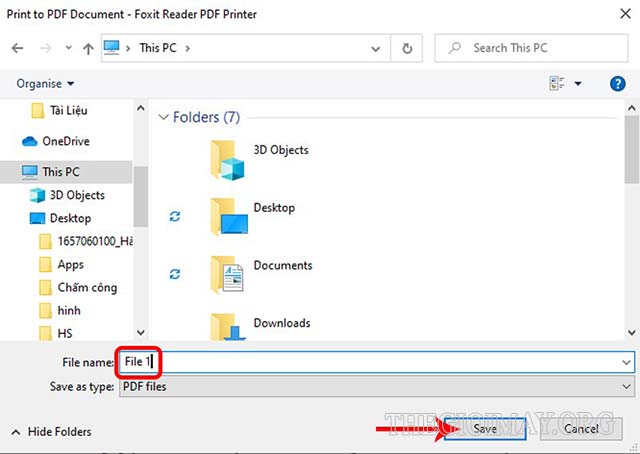Select the 1657060100_Hà folder in sidebar
640x454 pixels.
click(86, 241)
